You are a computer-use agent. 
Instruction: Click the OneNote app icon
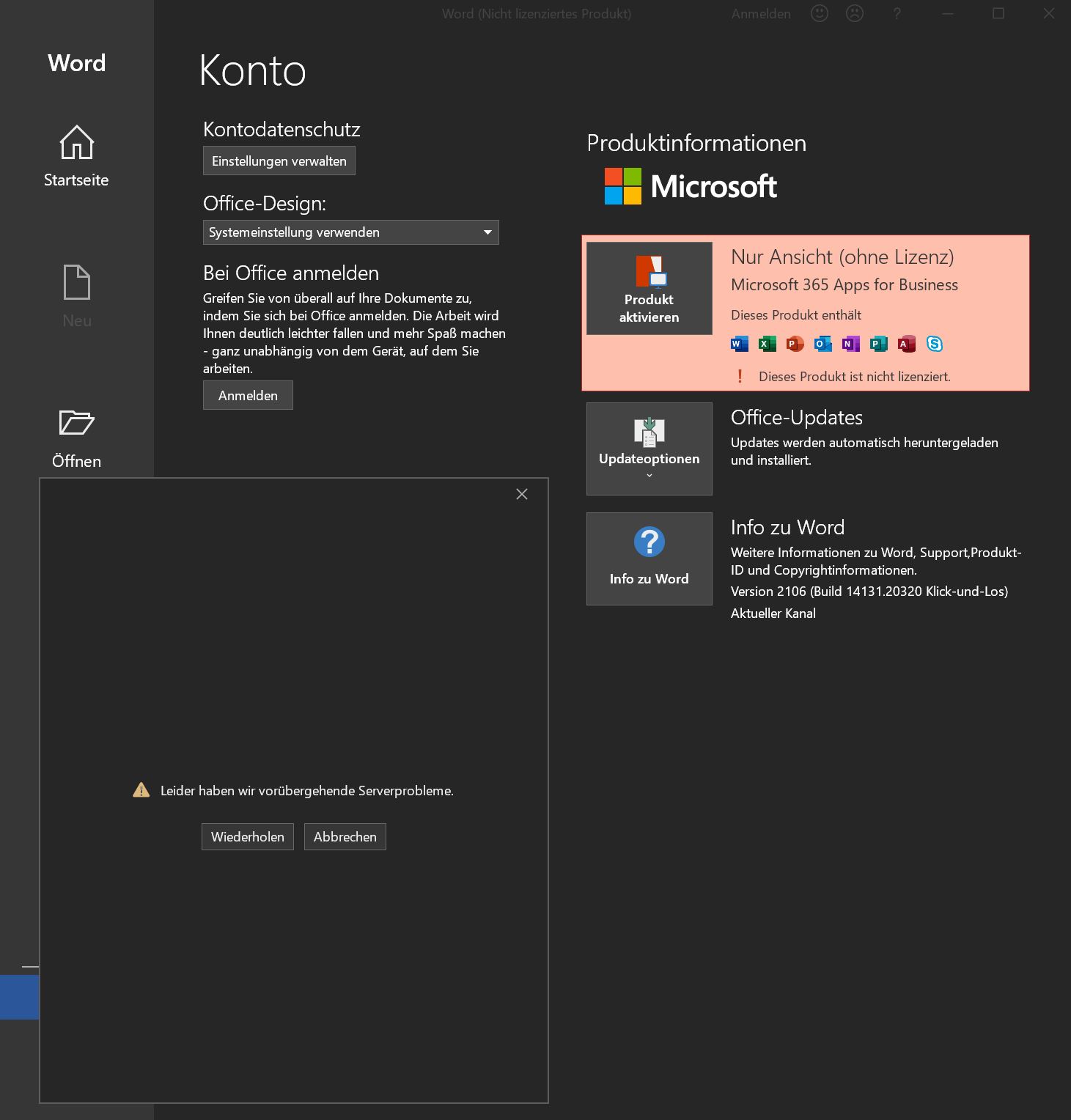tap(851, 344)
